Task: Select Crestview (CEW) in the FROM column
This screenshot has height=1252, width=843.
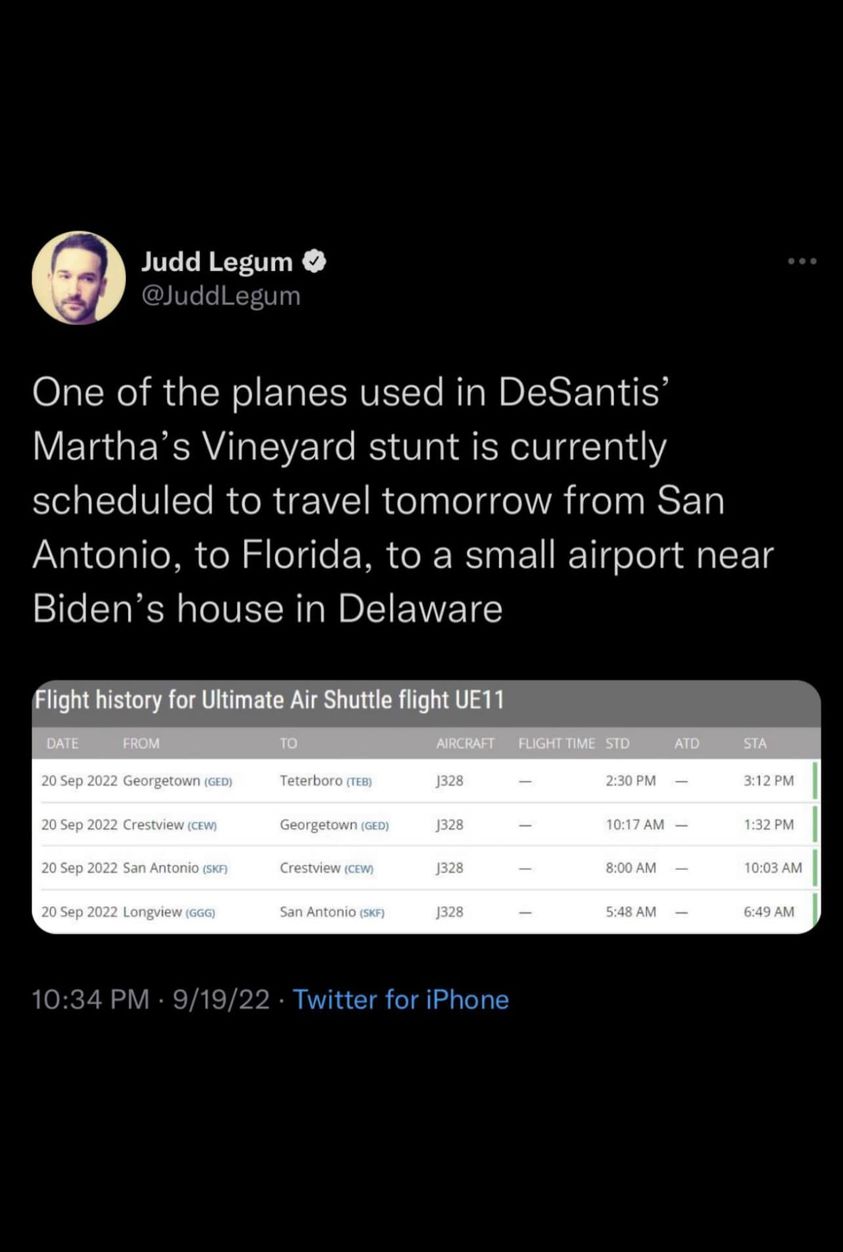Action: (170, 824)
